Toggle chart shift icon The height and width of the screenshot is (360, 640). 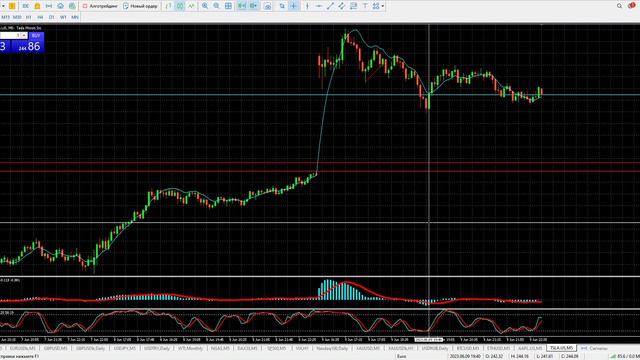[x=253, y=6]
